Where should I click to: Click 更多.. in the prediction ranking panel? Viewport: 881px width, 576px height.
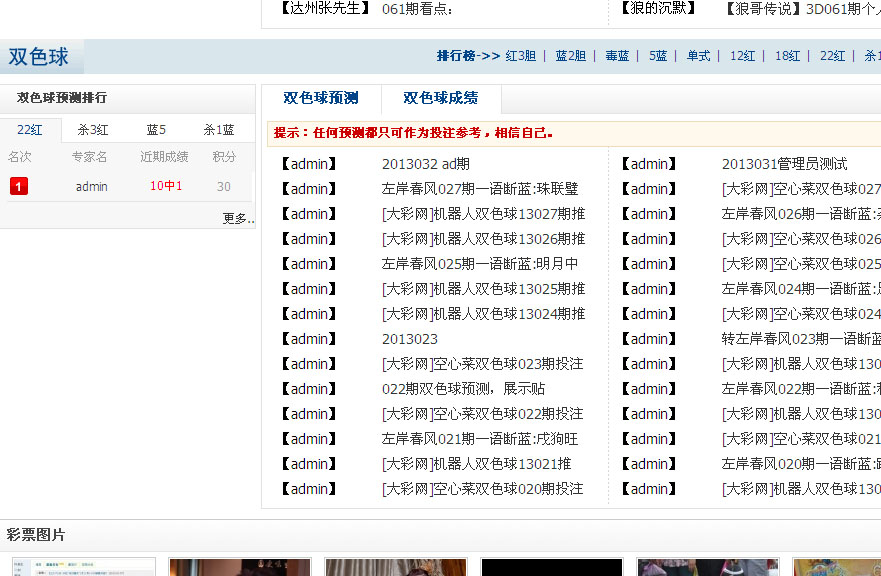point(238,218)
